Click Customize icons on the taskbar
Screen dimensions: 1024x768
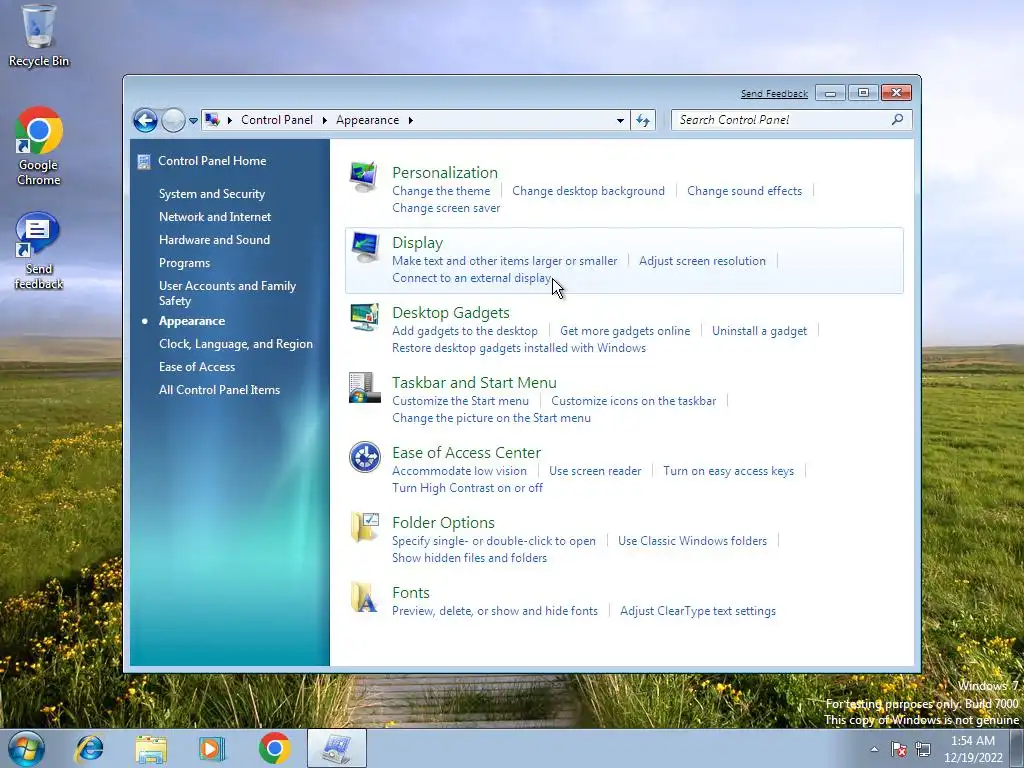point(633,401)
